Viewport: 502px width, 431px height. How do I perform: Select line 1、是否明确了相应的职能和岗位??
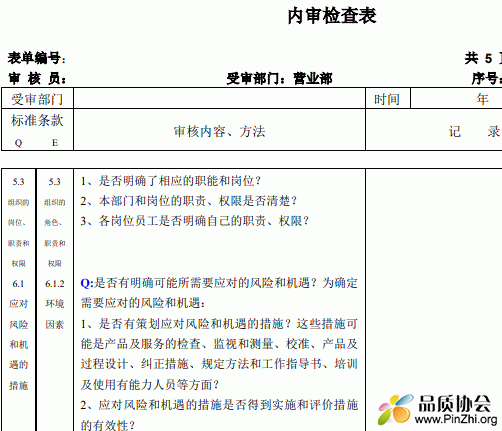tap(171, 181)
